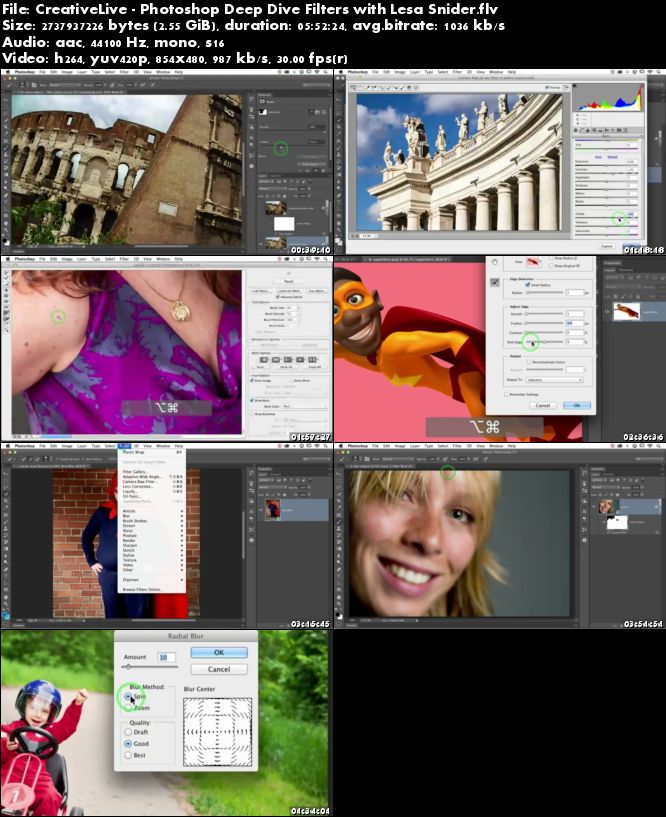Select the Quick Selection tool in the brick wall frame
The image size is (666, 817).
[6, 493]
